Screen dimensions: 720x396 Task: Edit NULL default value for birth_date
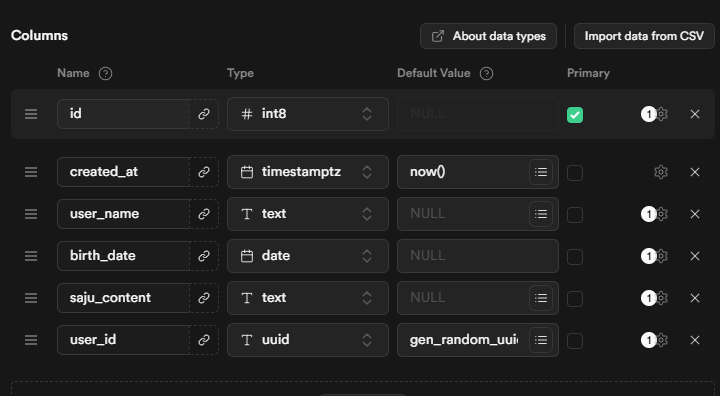(x=478, y=256)
